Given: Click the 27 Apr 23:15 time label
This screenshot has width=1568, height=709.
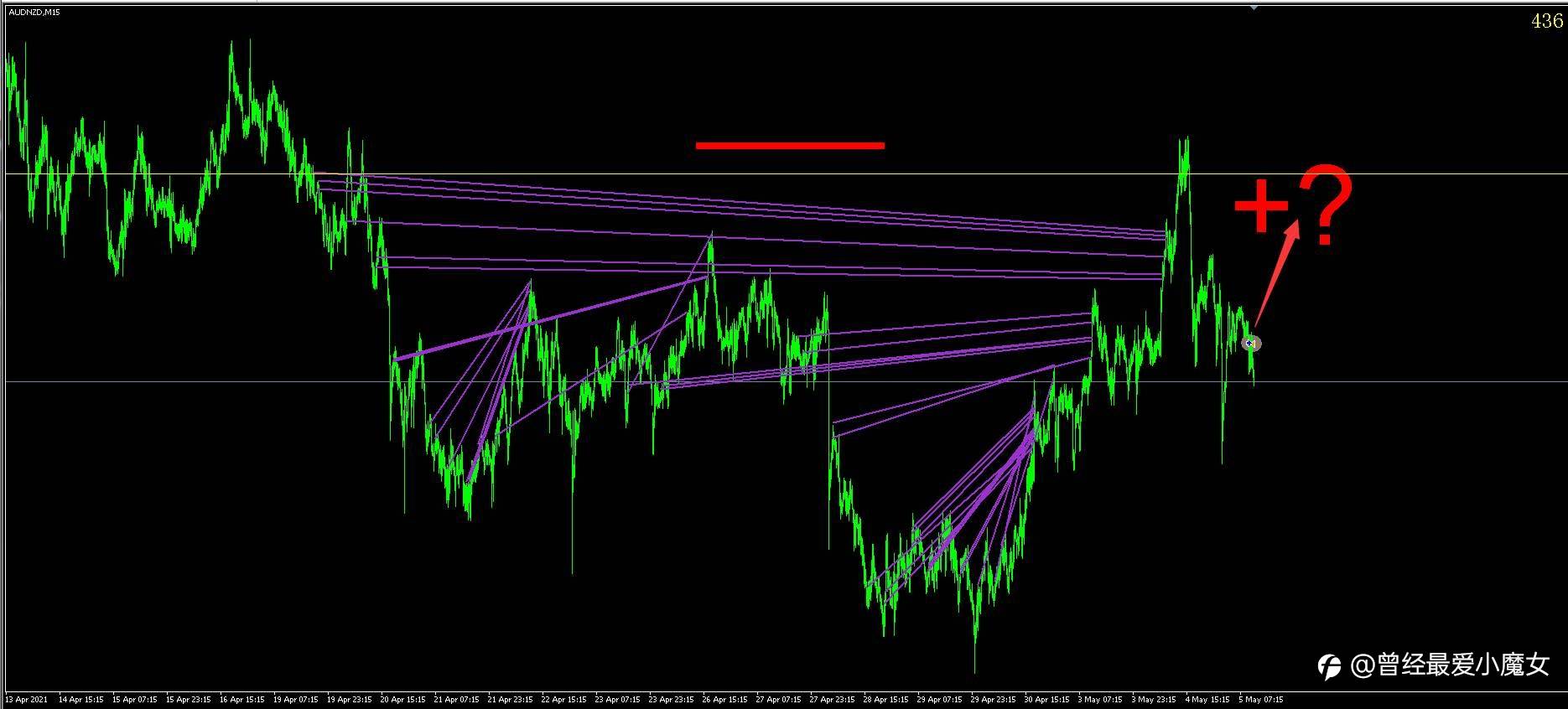Looking at the screenshot, I should (832, 699).
